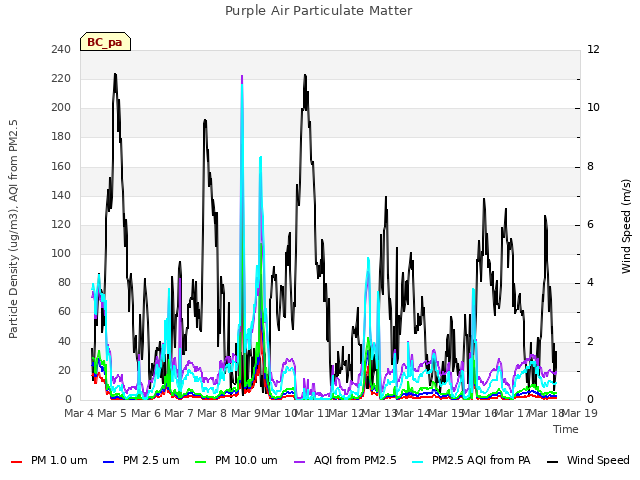This screenshot has height=480, width=640.
Task: Click the BC_pa annotation label
Action: click(x=105, y=42)
